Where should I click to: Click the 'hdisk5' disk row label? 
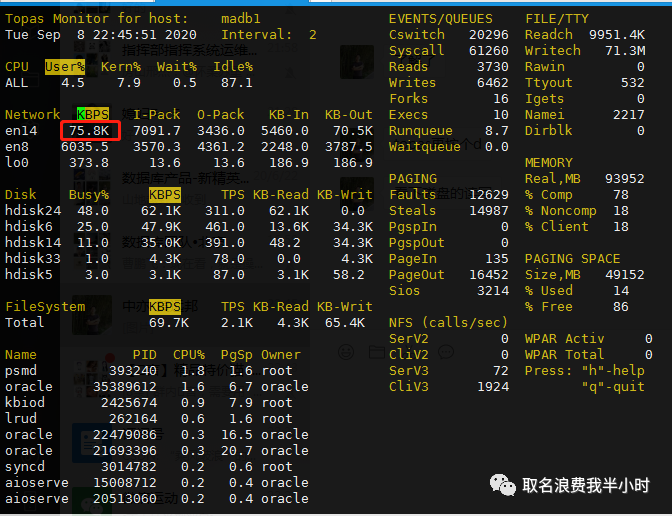click(x=29, y=275)
